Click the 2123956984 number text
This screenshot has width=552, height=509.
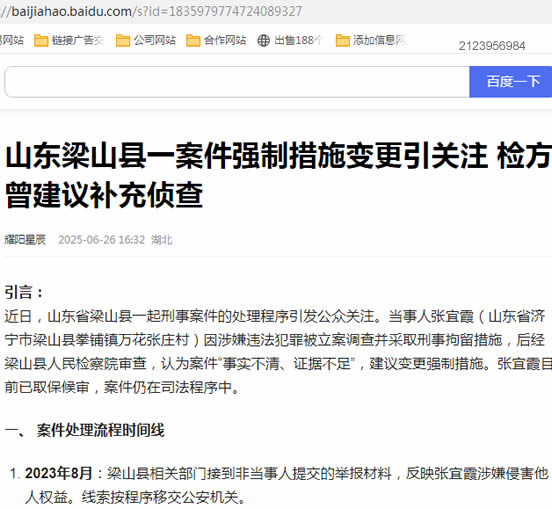[492, 46]
